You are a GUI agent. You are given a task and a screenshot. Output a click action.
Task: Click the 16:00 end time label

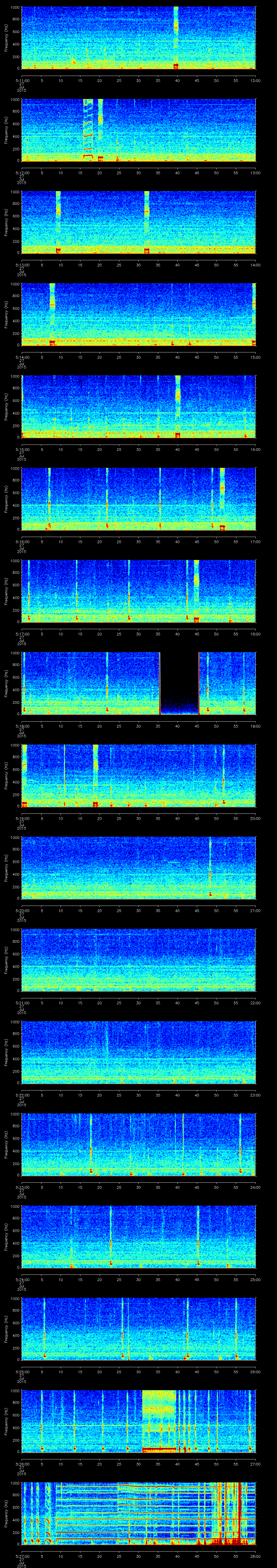[x=255, y=449]
